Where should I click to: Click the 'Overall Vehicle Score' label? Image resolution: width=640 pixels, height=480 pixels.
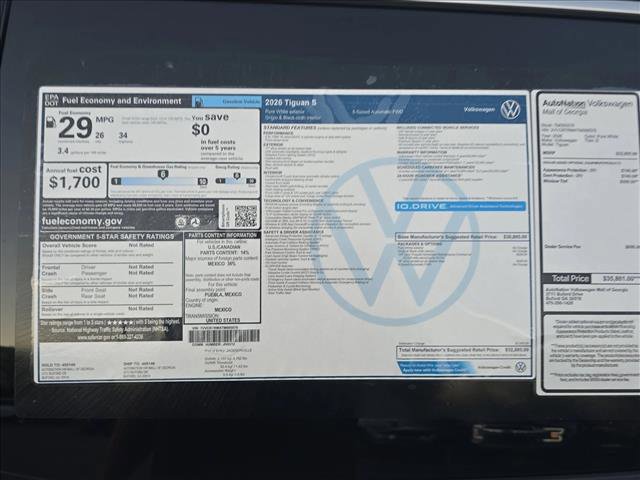click(69, 246)
